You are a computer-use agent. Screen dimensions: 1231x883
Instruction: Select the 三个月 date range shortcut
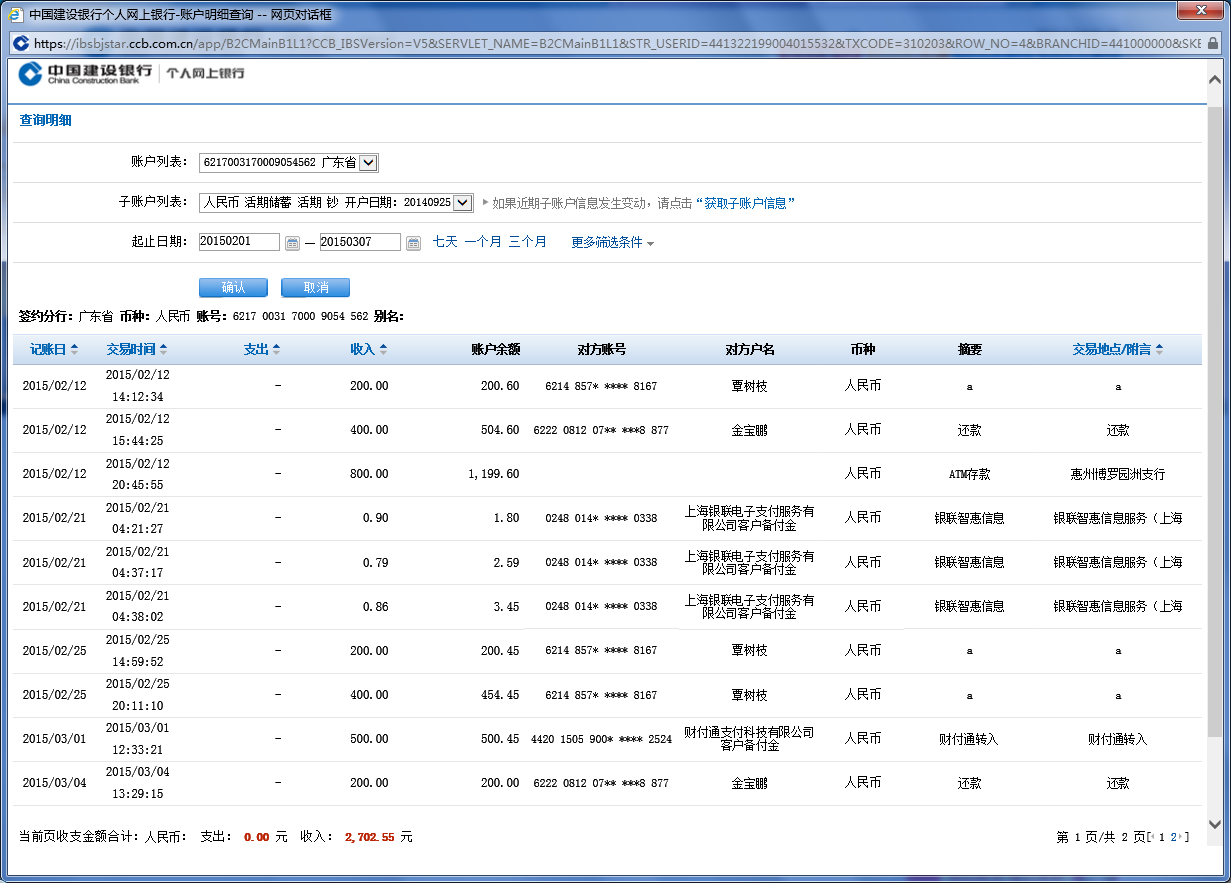(527, 242)
